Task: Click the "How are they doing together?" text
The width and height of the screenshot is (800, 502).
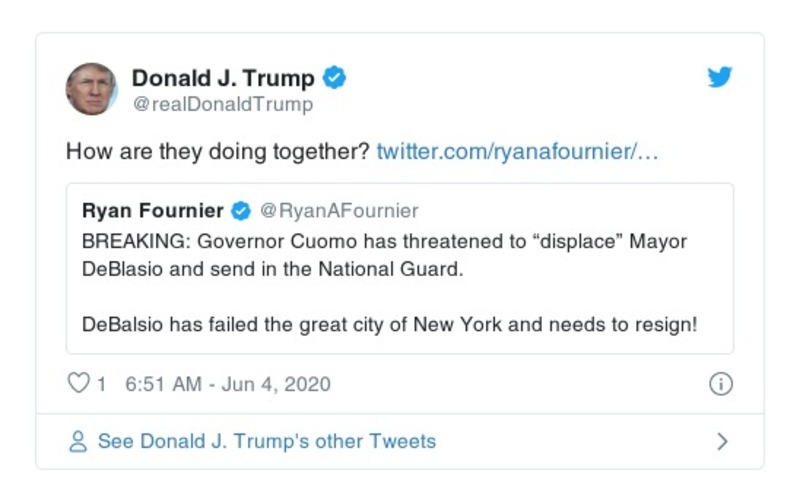Action: (x=218, y=153)
